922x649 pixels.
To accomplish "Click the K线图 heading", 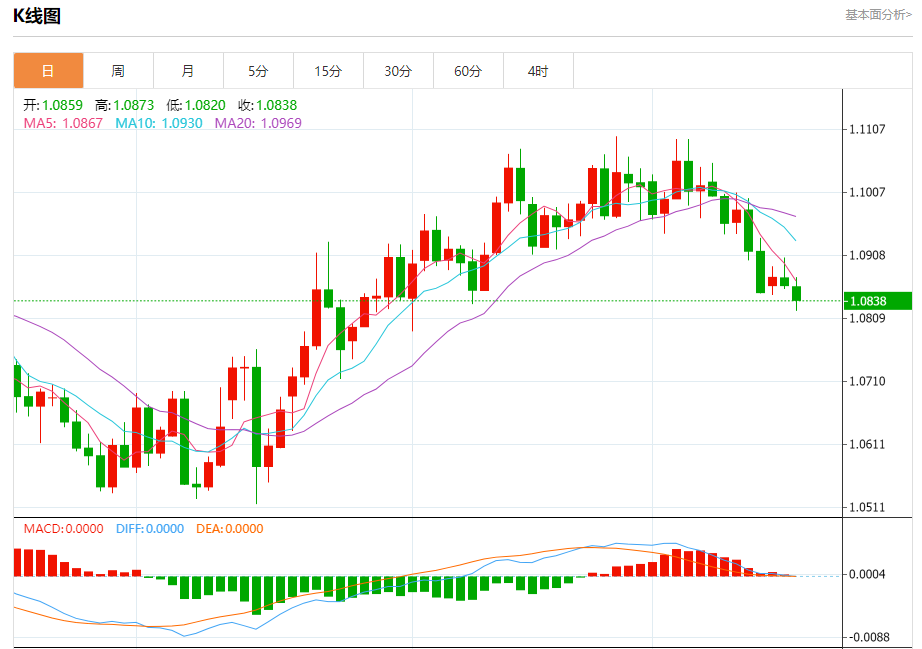I will point(37,16).
